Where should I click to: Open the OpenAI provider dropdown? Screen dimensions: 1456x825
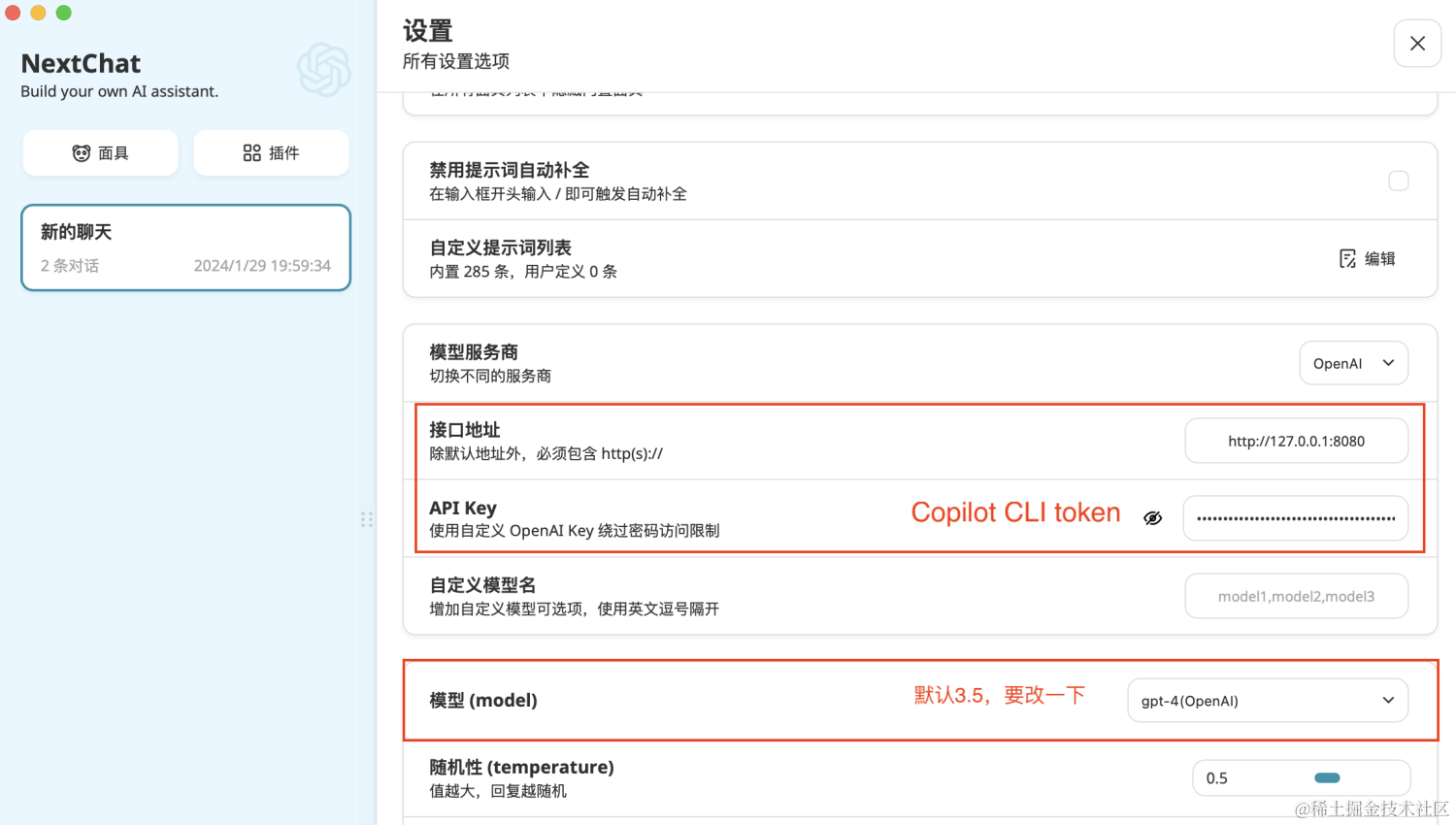tap(1354, 363)
